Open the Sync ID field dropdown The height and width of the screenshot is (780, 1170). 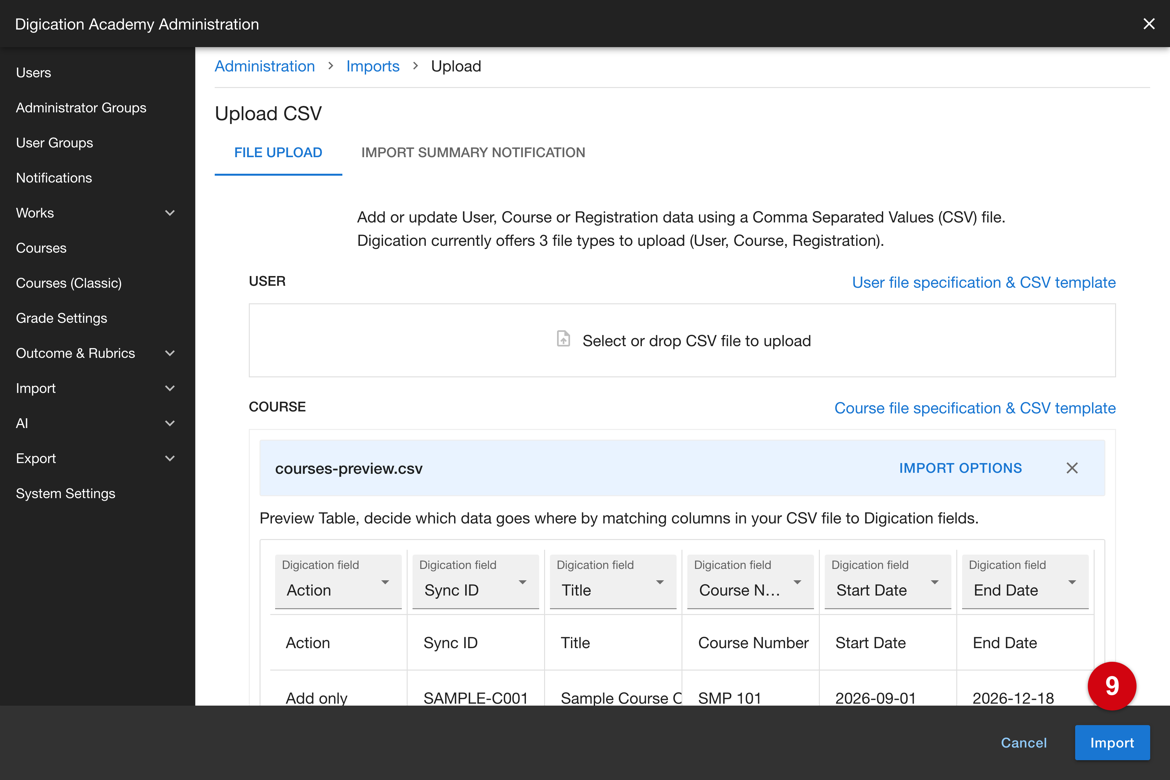[475, 581]
